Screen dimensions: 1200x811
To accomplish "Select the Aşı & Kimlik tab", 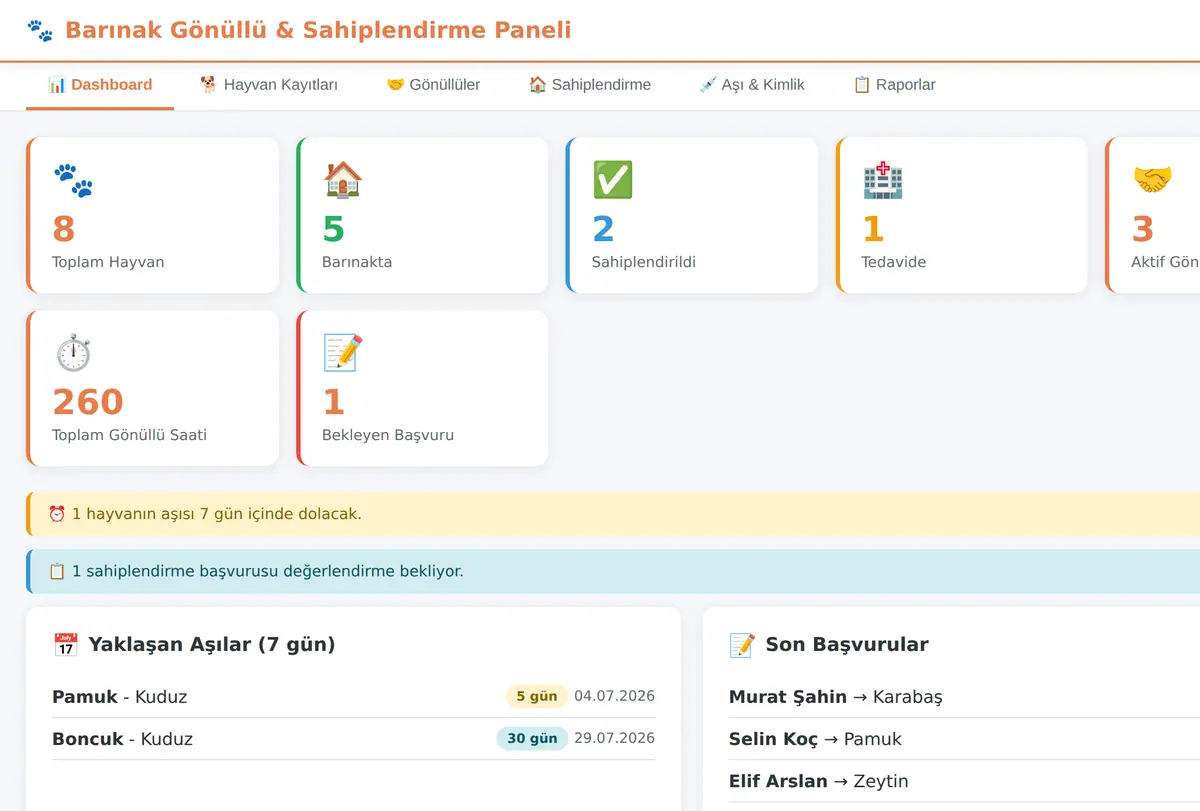I will [x=752, y=85].
